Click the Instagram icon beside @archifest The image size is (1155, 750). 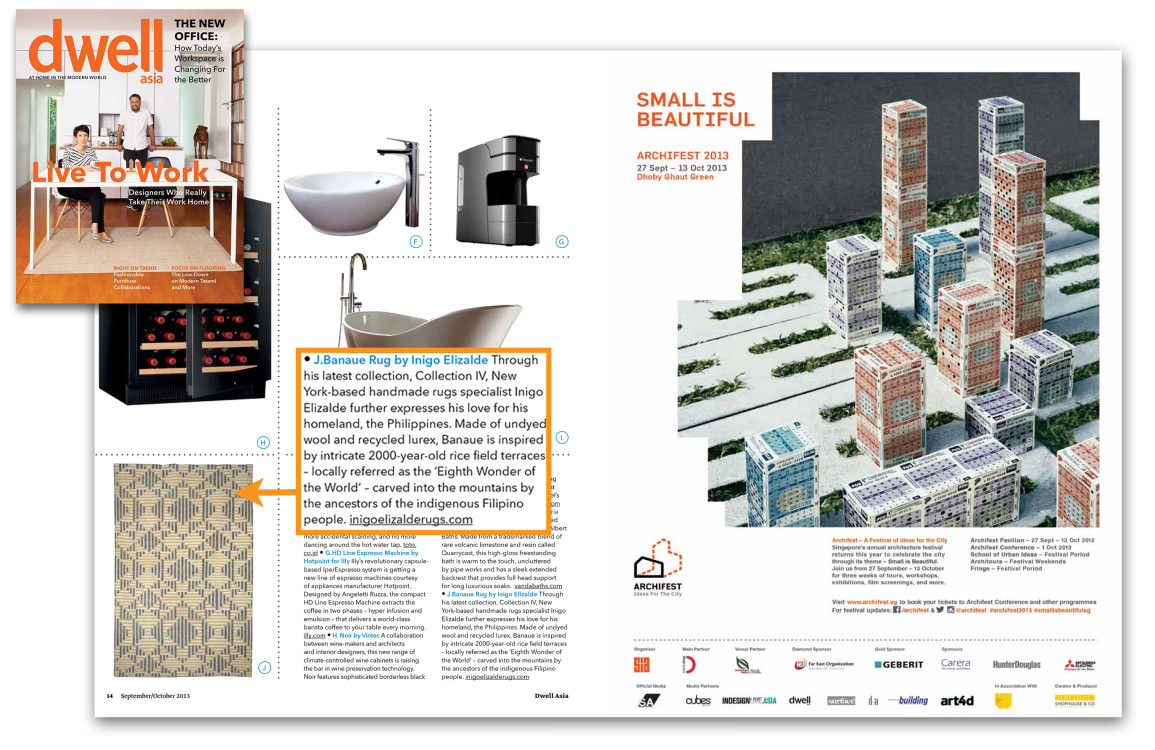tap(953, 610)
